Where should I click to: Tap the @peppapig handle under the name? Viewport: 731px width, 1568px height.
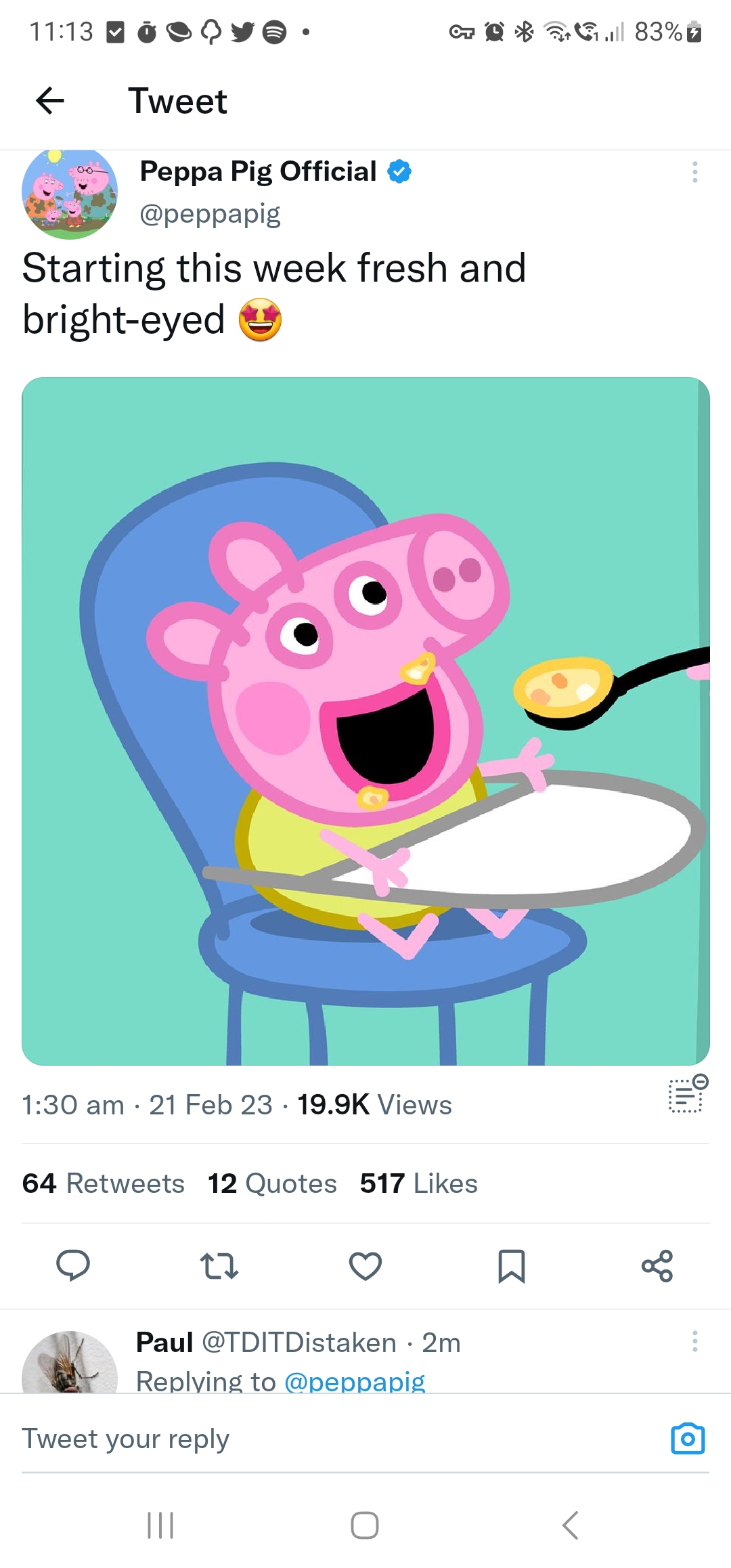pos(210,214)
